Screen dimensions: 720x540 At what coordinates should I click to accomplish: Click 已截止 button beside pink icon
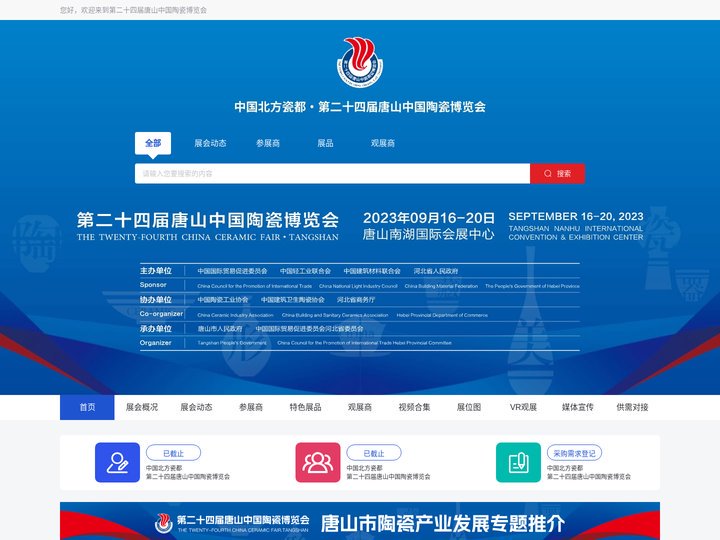point(374,453)
